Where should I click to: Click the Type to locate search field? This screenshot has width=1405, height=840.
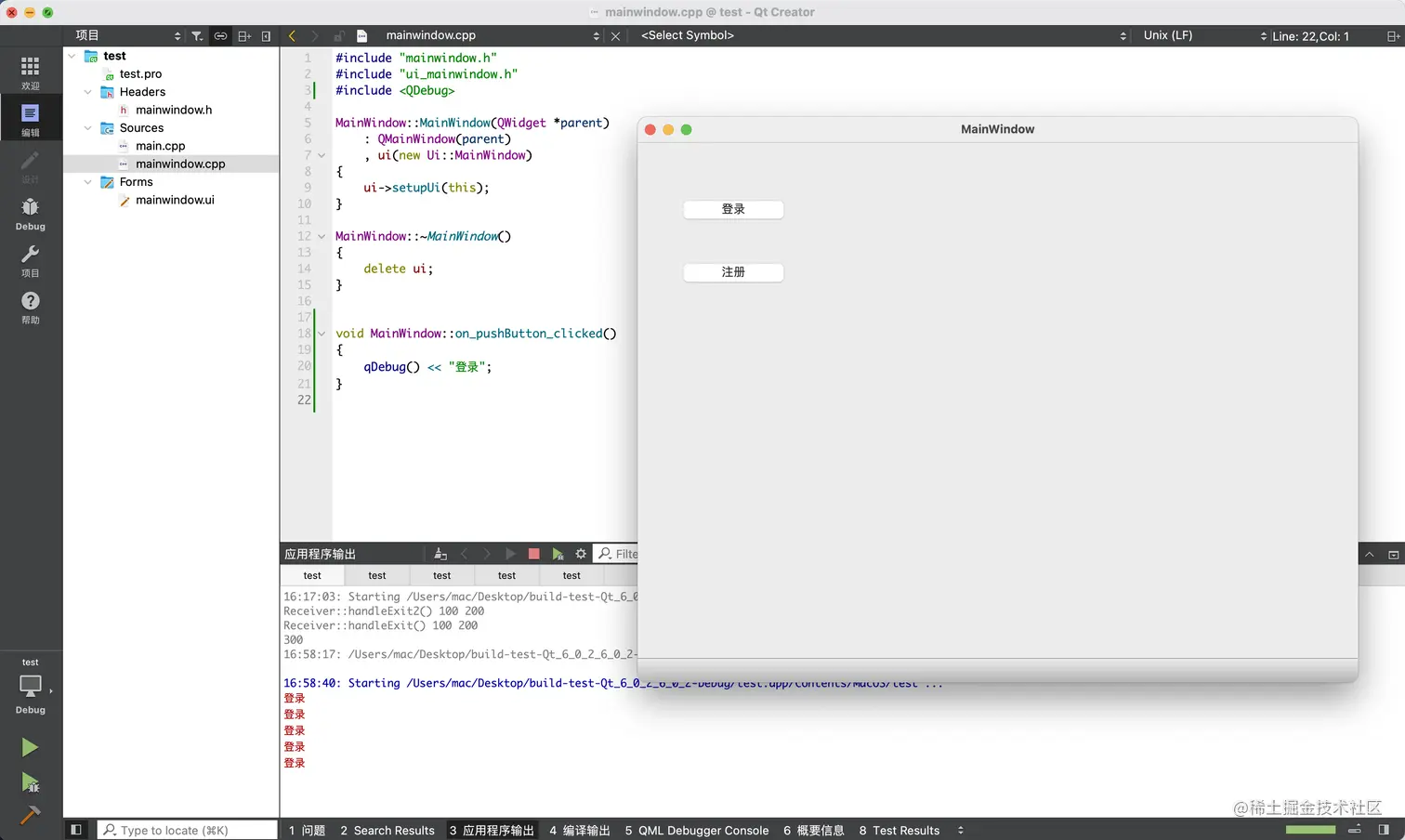click(187, 830)
